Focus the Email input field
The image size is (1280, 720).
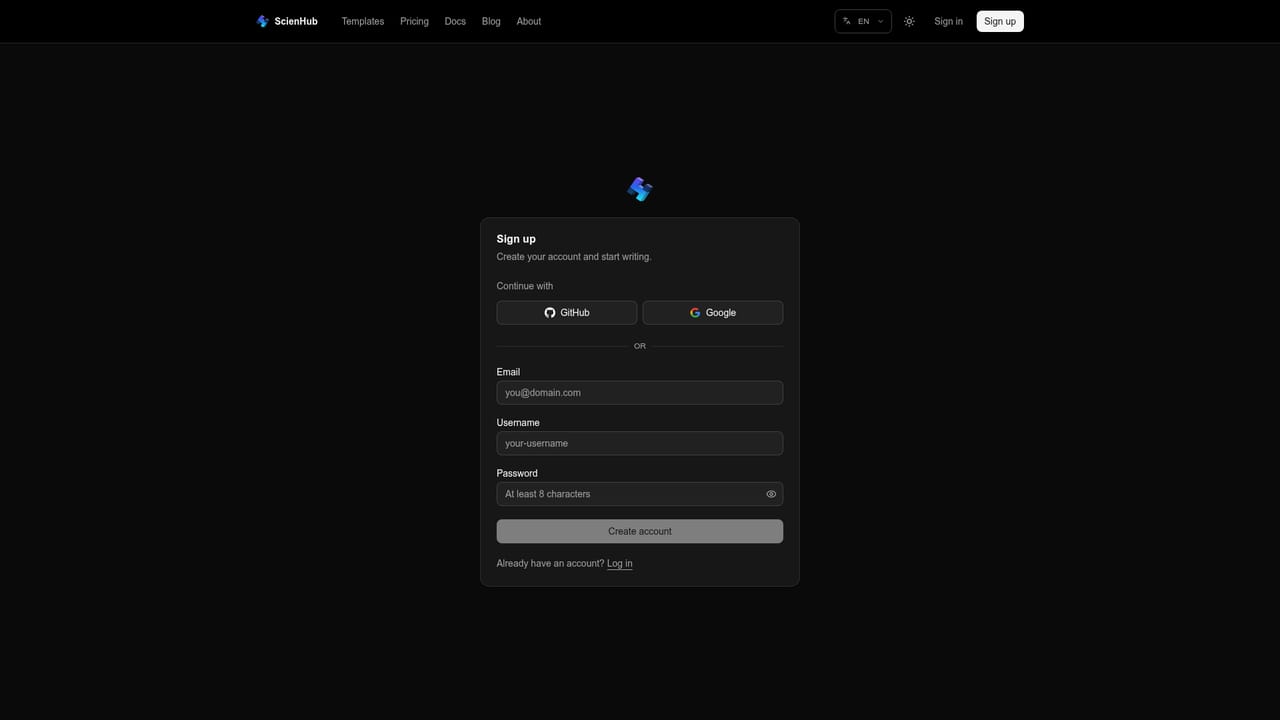tap(640, 393)
